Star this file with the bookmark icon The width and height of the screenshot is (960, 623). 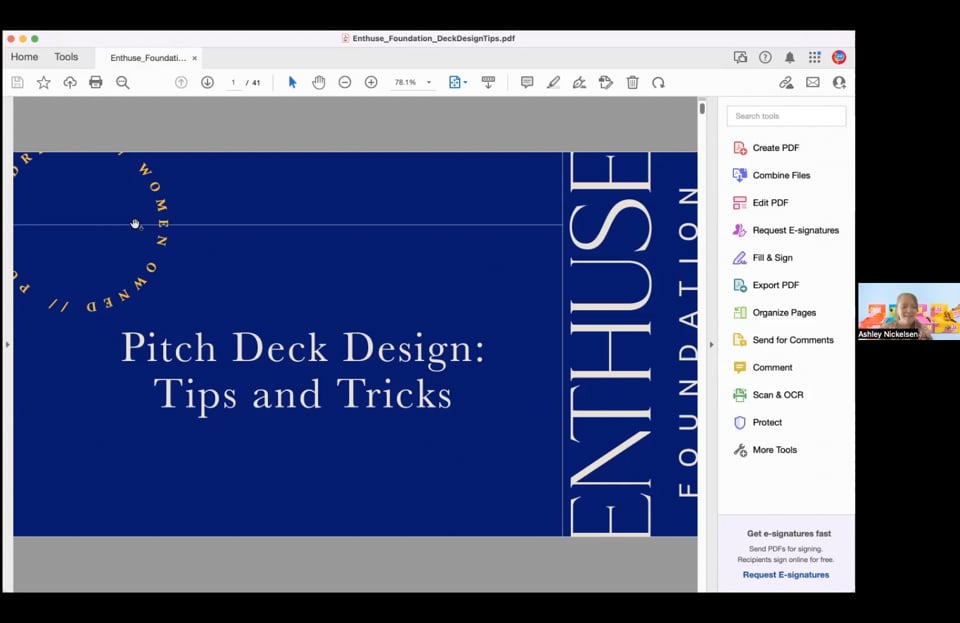coord(43,83)
